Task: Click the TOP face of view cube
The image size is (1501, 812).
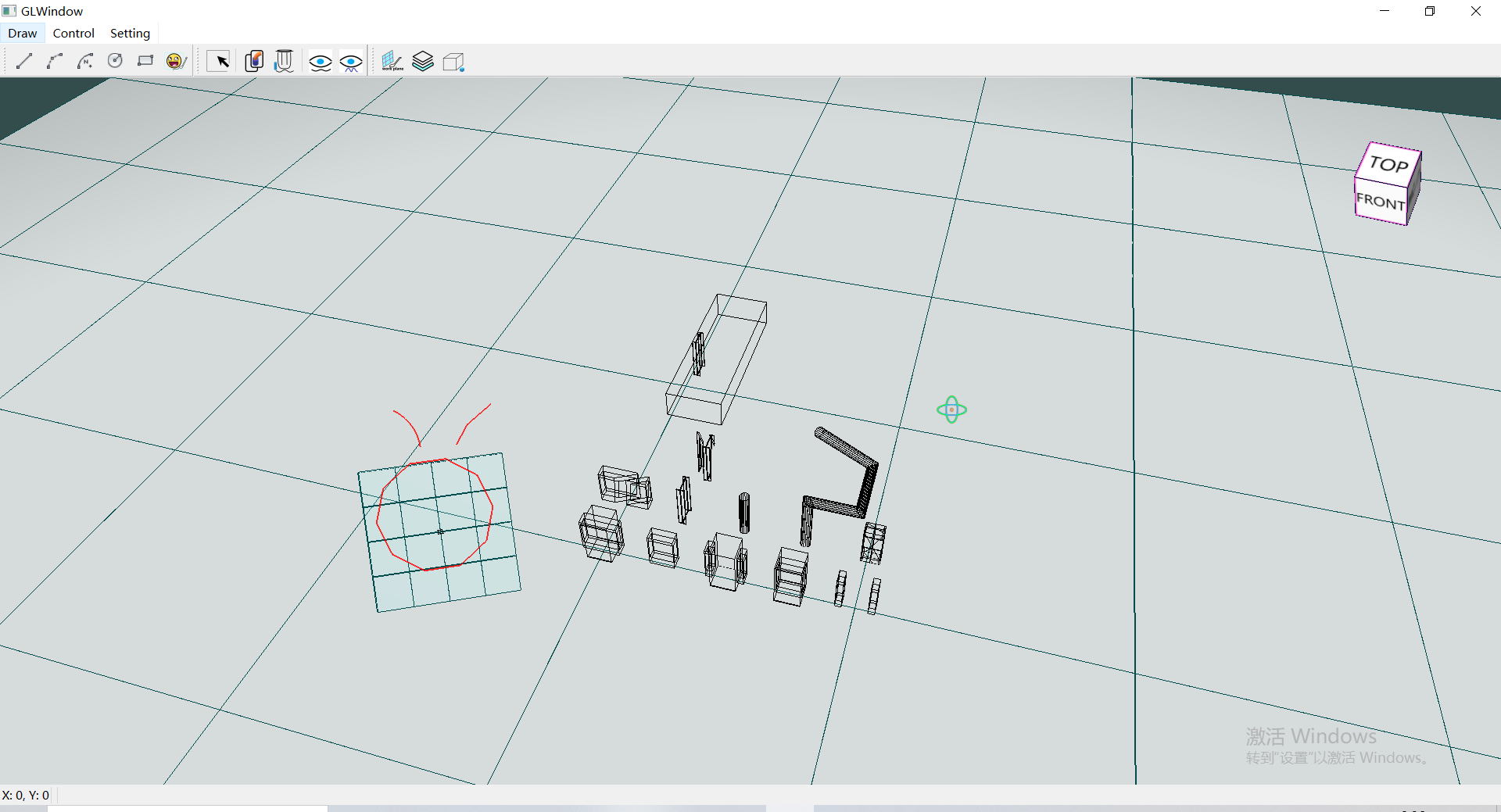Action: click(1388, 164)
